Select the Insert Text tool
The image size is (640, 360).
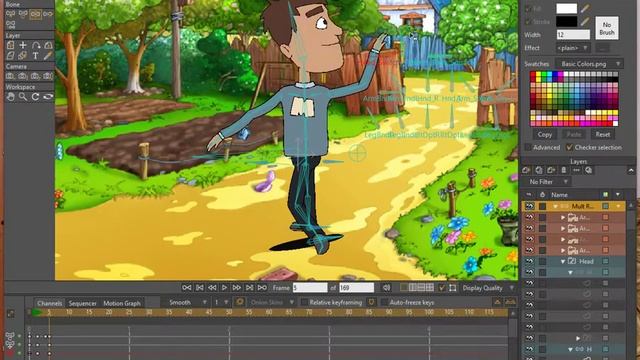[x=36, y=56]
